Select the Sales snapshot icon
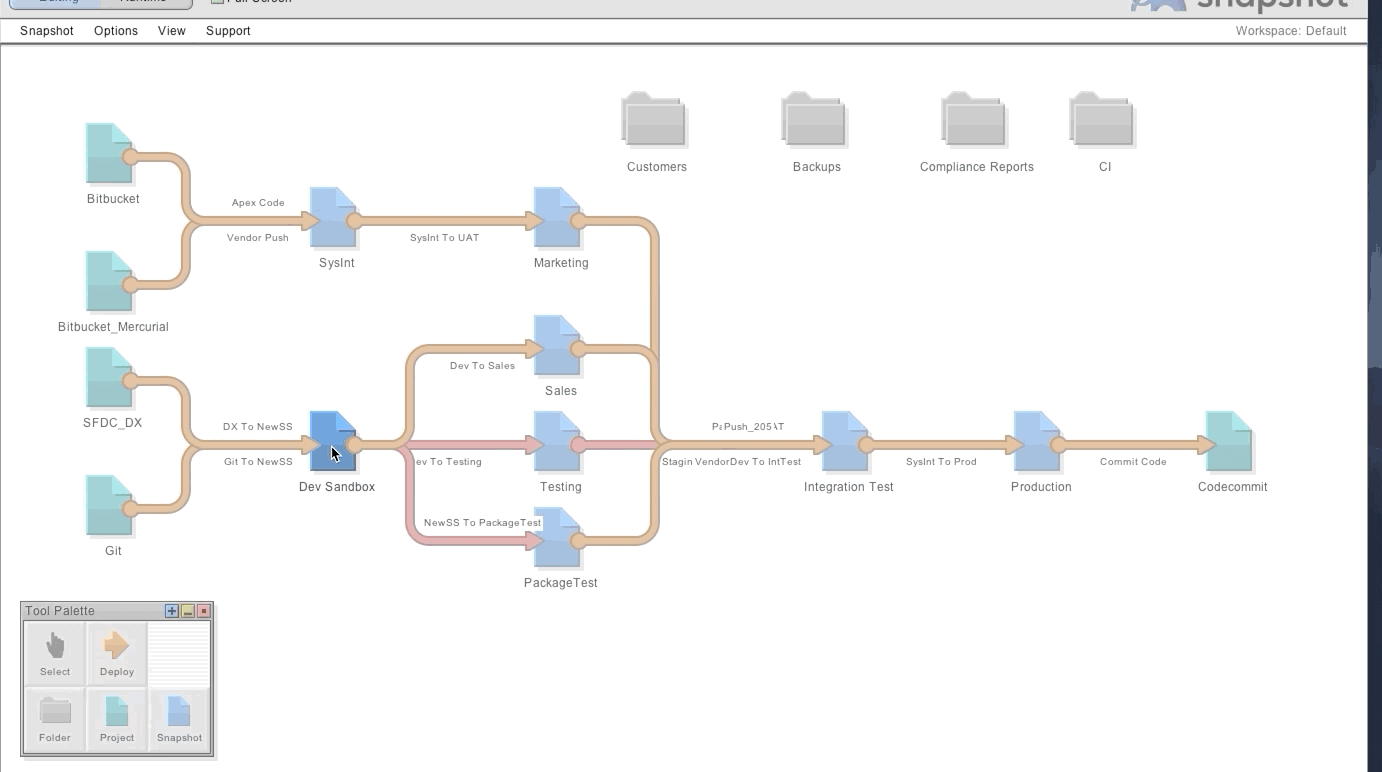1382x772 pixels. coord(557,346)
